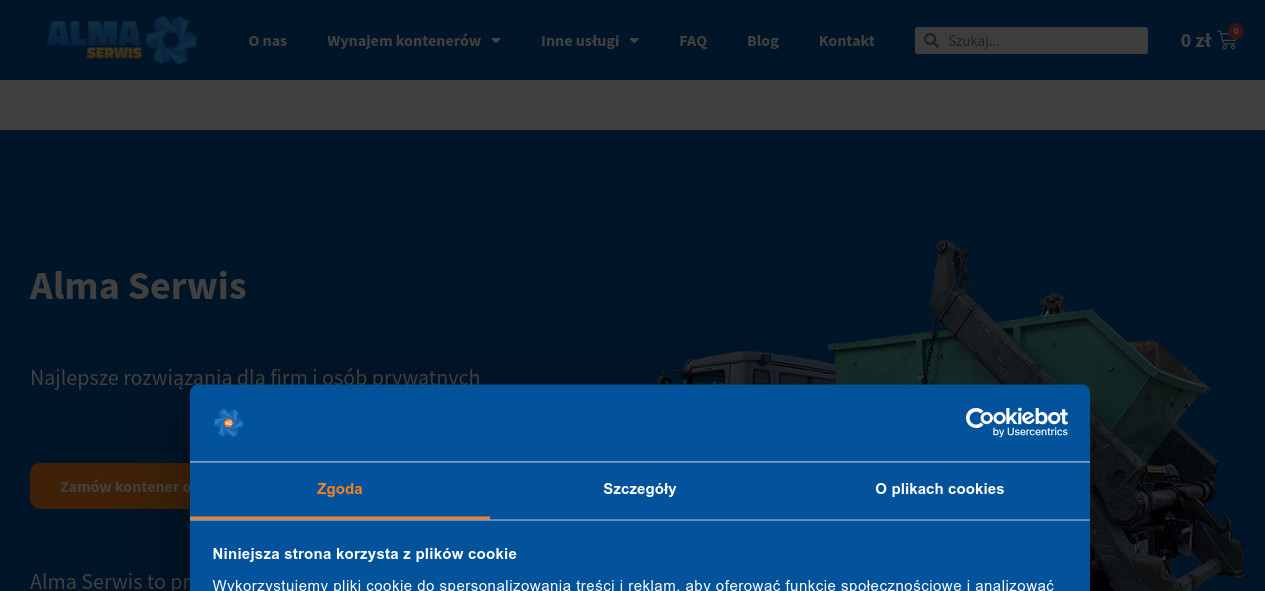The image size is (1265, 591).
Task: Select the Wynajem kontenerów menu label
Action: 403,41
